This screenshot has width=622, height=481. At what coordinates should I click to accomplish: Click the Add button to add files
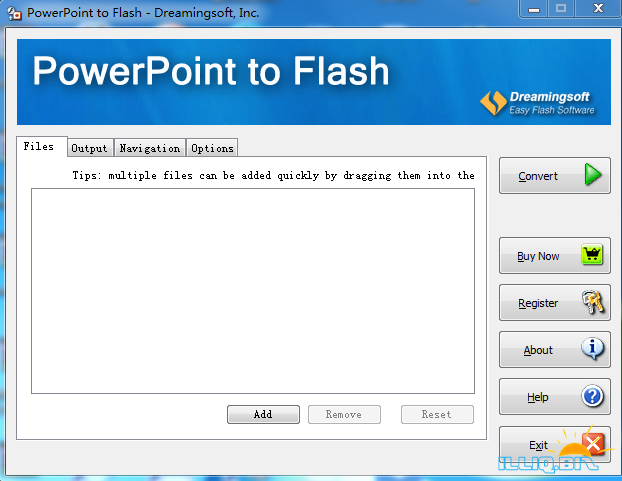(263, 414)
